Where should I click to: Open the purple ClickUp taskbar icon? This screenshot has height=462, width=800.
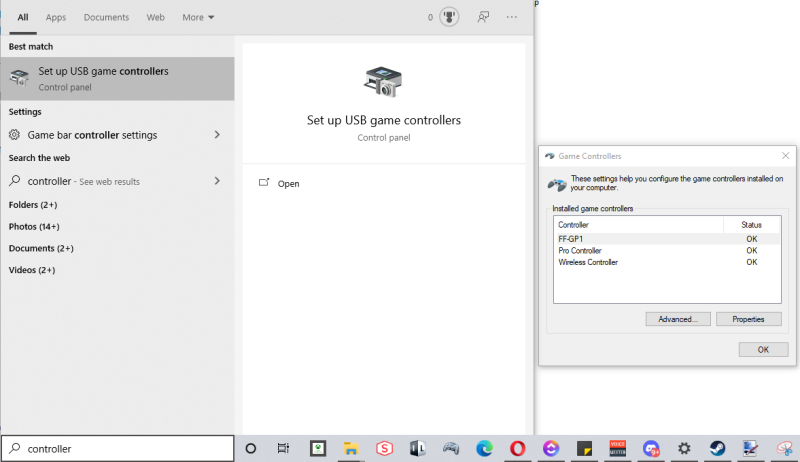point(551,448)
